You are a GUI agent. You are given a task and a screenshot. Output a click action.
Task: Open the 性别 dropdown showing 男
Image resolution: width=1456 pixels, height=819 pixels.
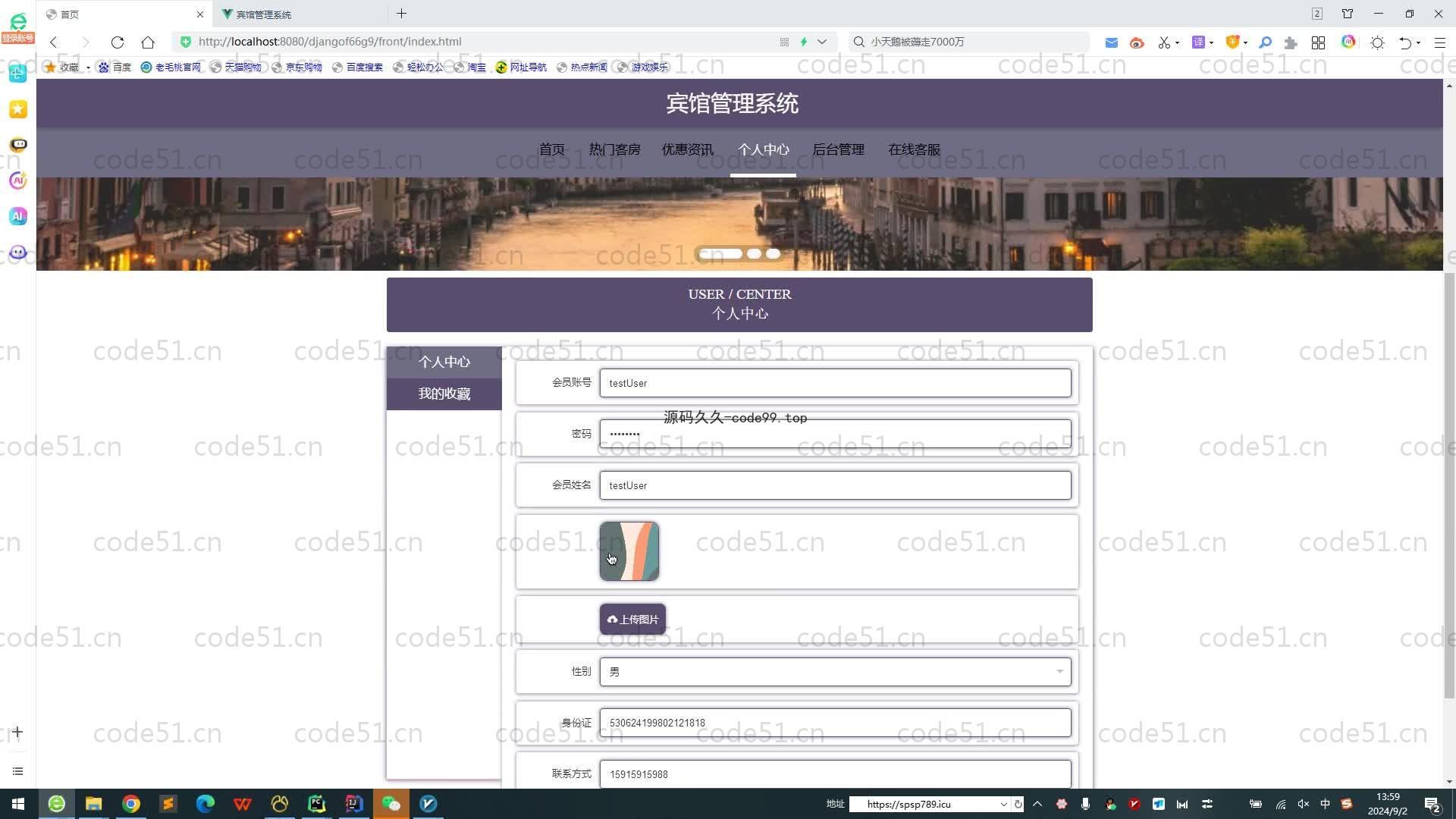click(835, 672)
